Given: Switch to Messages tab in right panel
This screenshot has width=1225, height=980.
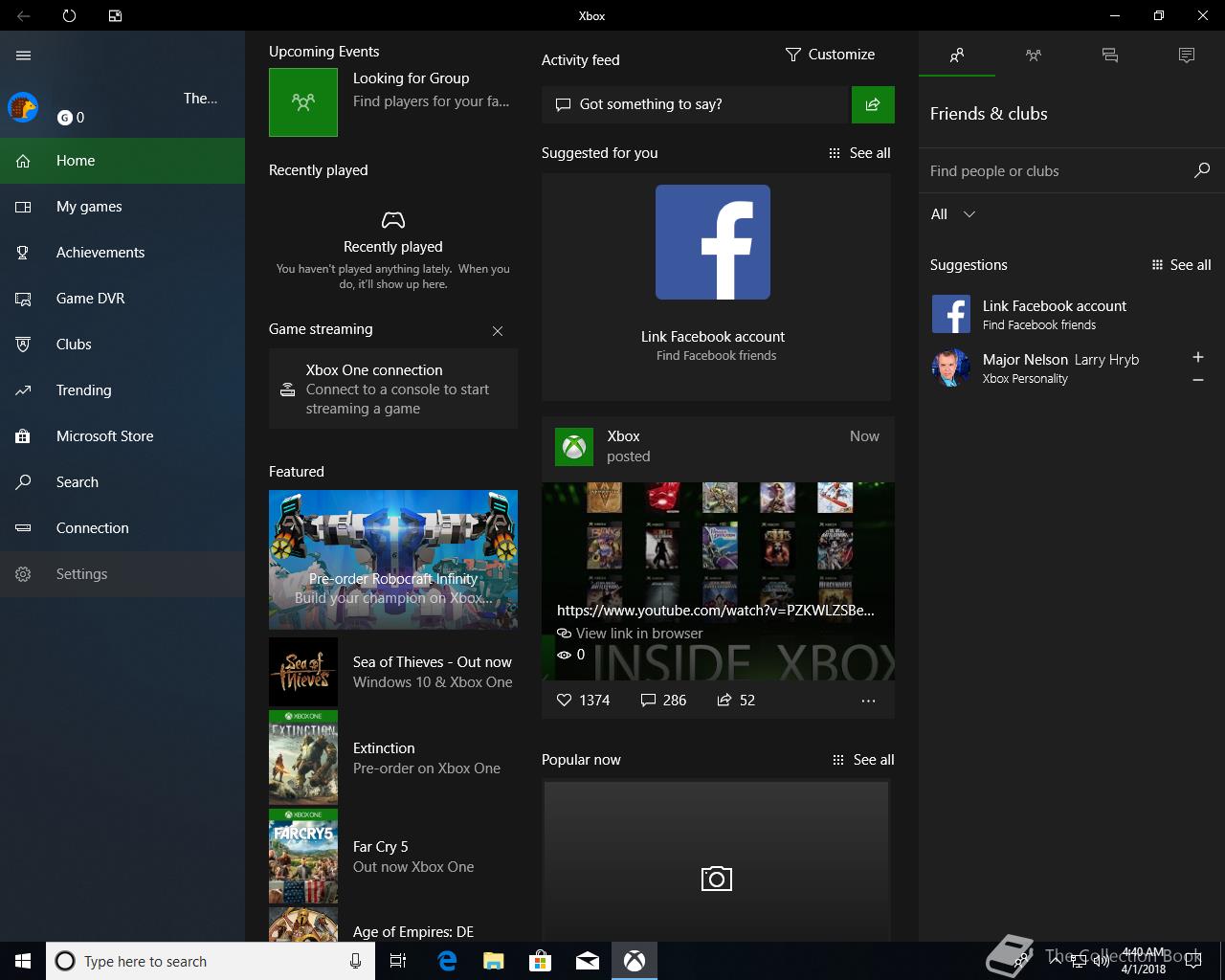Looking at the screenshot, I should click(x=1110, y=56).
